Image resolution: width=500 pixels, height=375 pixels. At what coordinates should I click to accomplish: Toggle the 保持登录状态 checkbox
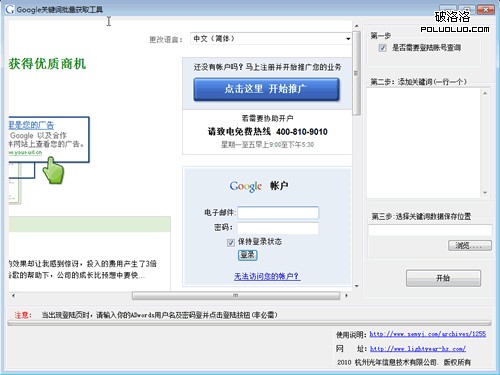(x=231, y=243)
